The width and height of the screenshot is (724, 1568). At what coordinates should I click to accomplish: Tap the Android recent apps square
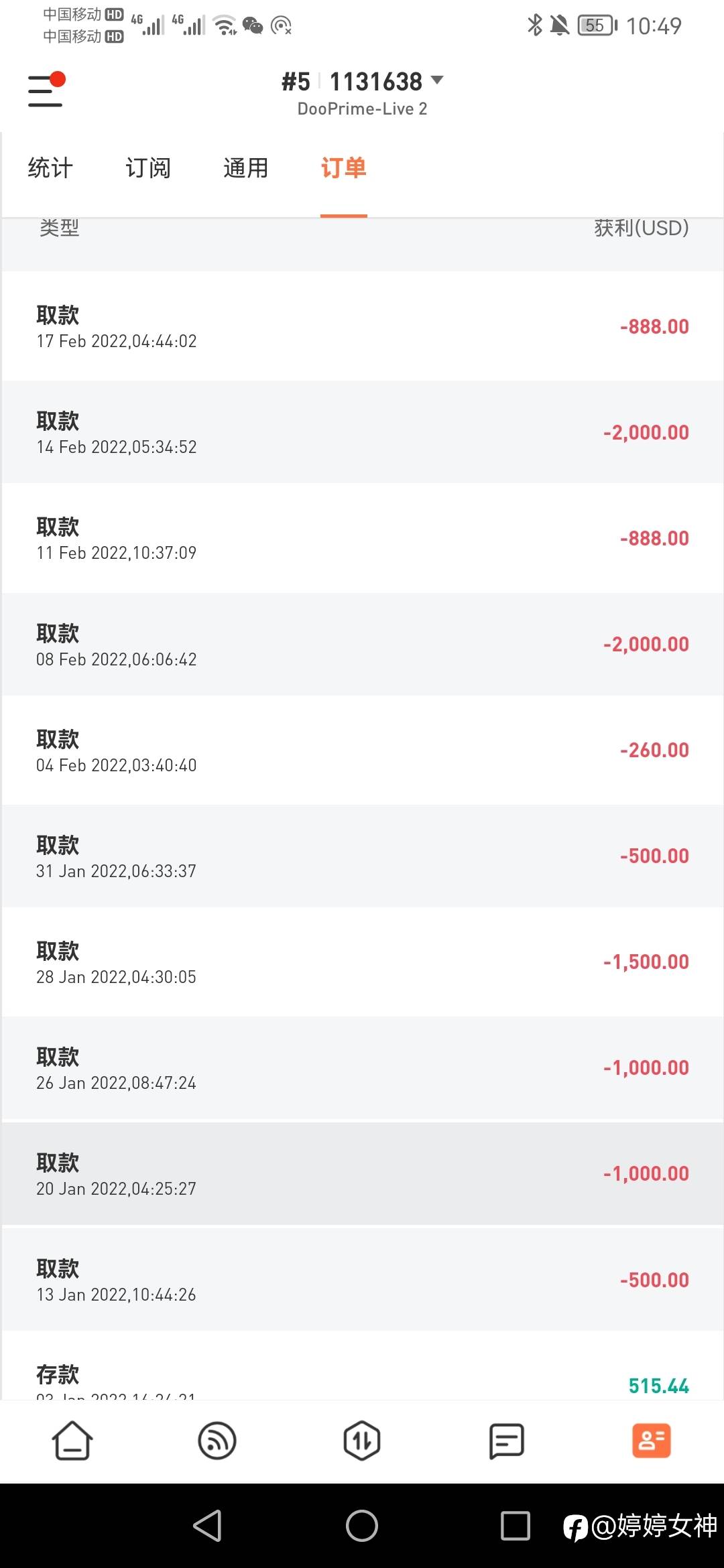point(516,1526)
